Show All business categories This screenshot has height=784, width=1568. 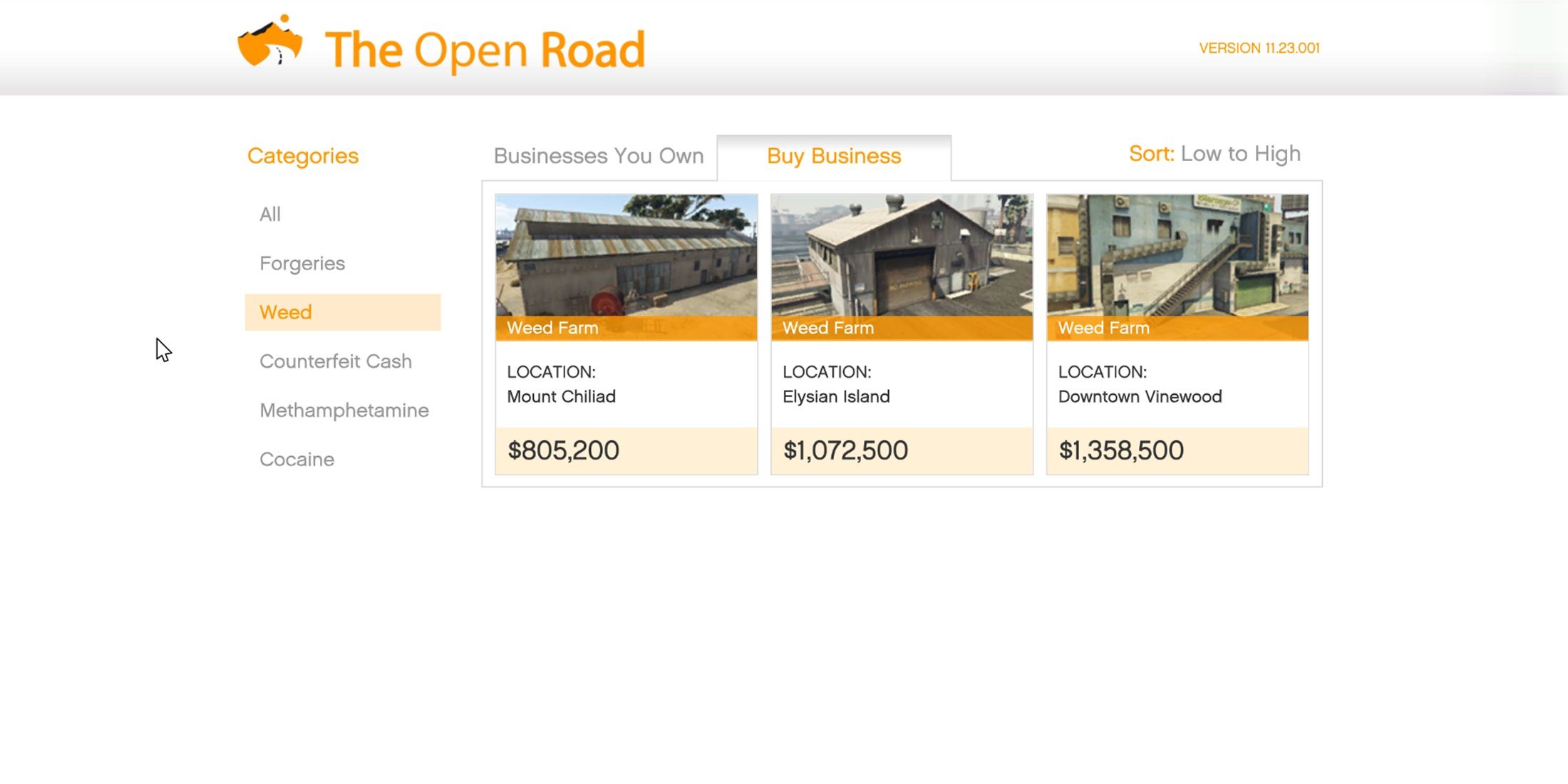click(x=270, y=214)
